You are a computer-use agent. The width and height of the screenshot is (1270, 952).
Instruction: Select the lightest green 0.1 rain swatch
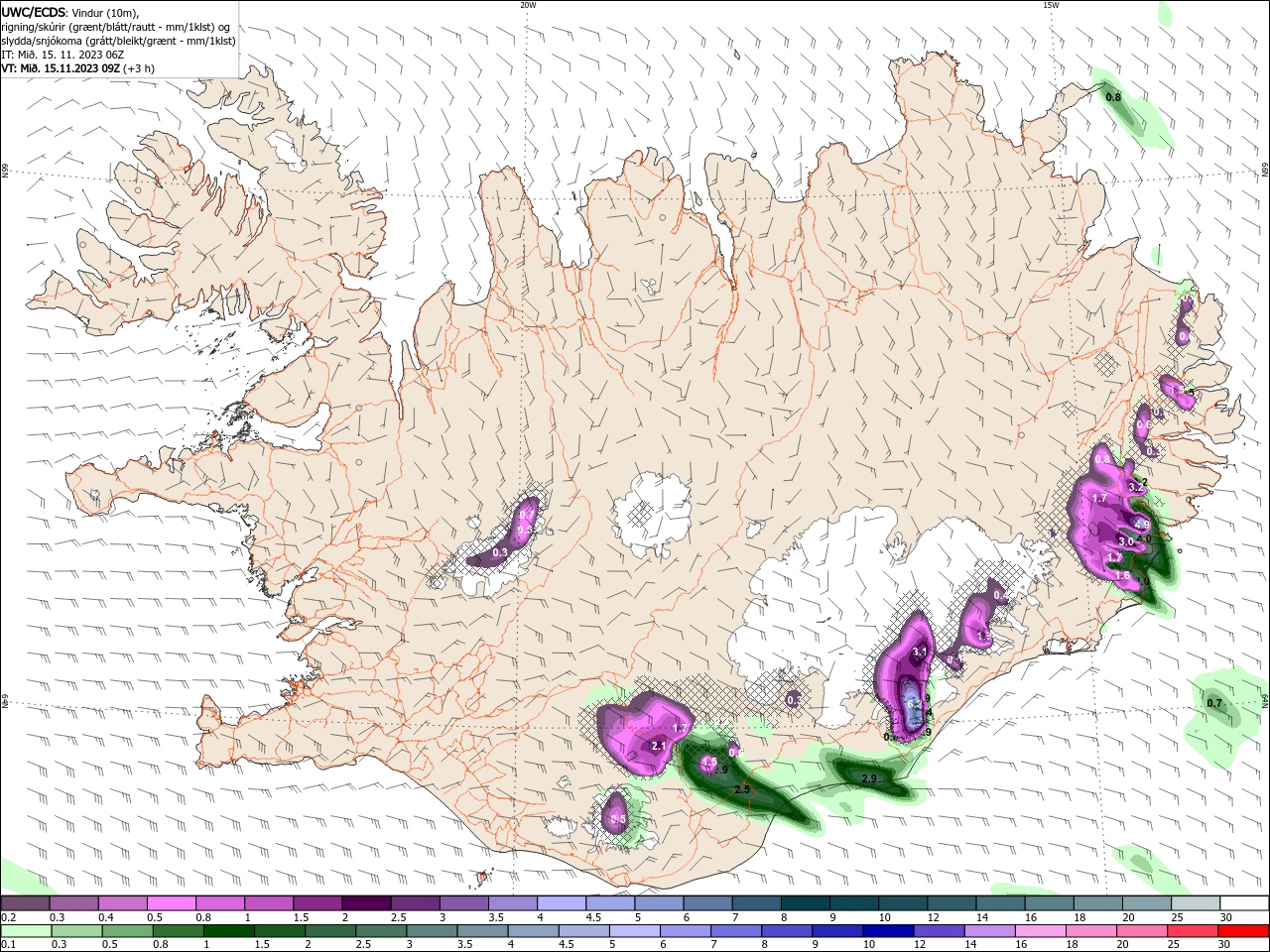coord(25,931)
